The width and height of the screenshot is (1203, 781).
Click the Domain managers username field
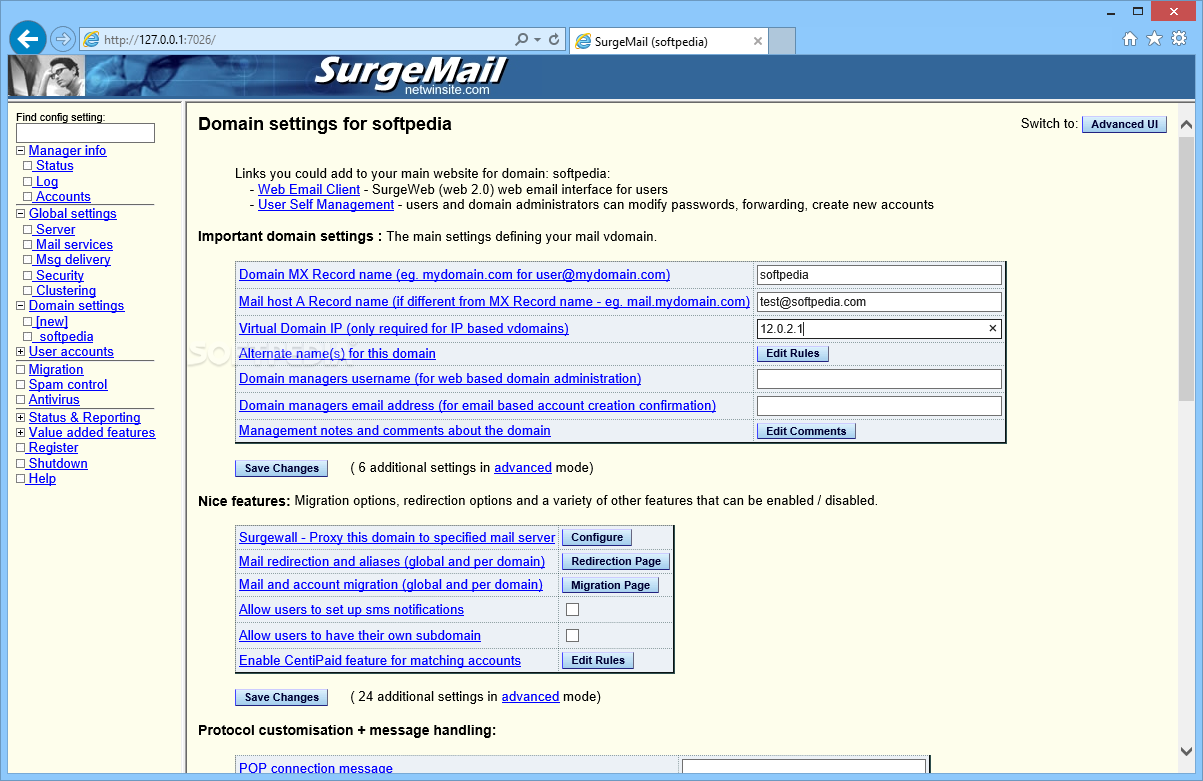click(x=879, y=379)
